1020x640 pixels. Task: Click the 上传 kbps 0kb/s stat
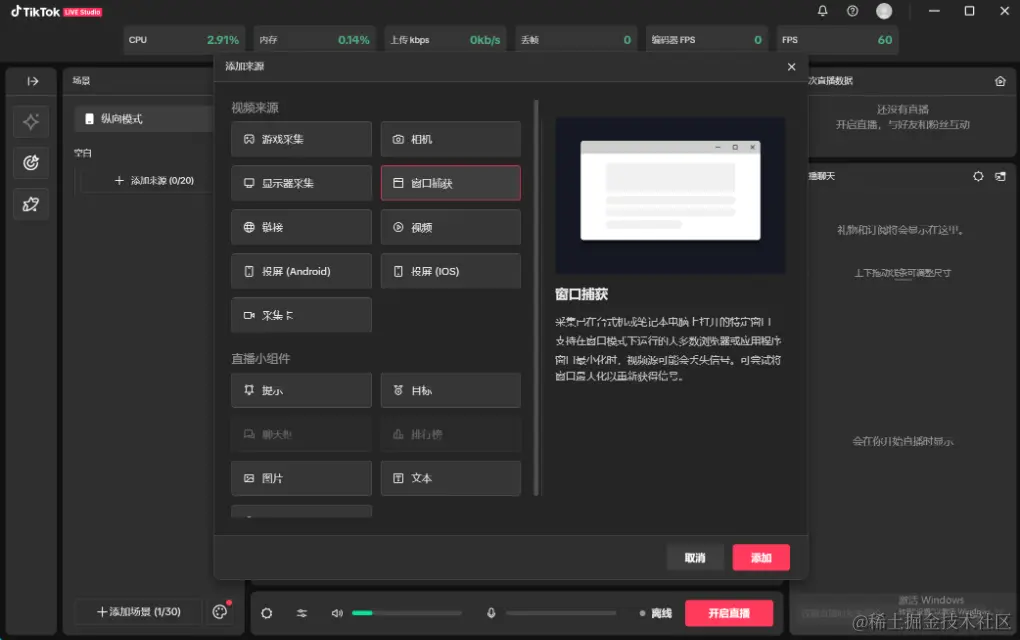point(445,40)
